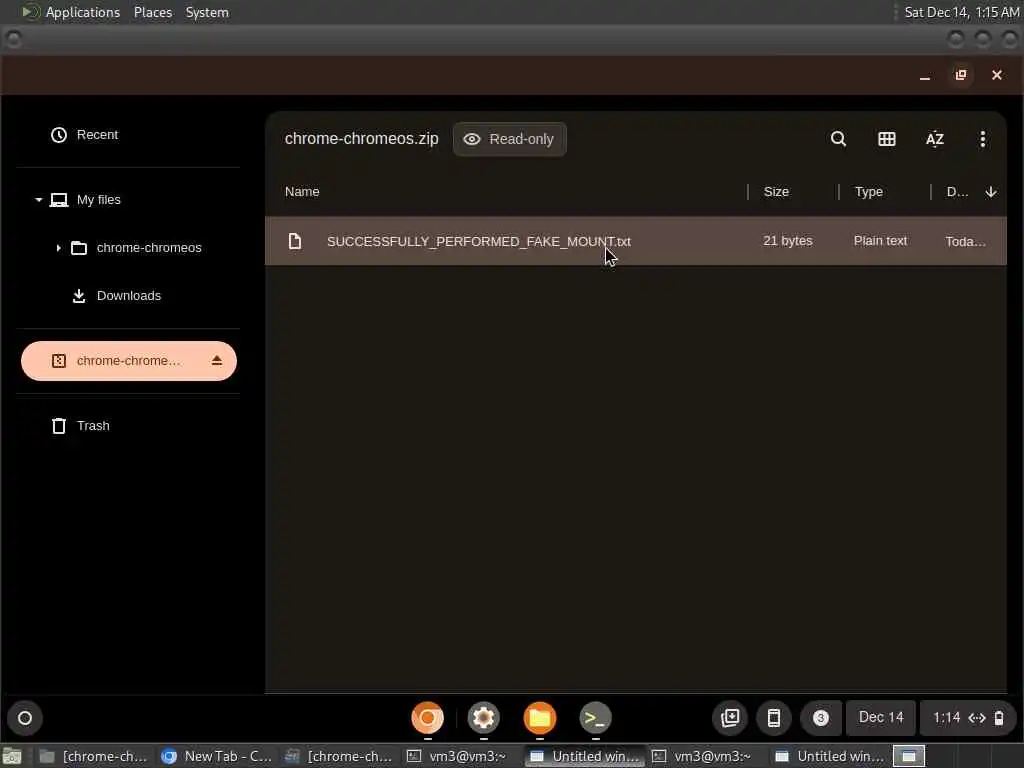1024x768 pixels.
Task: Sort by Size column header
Action: [x=776, y=192]
